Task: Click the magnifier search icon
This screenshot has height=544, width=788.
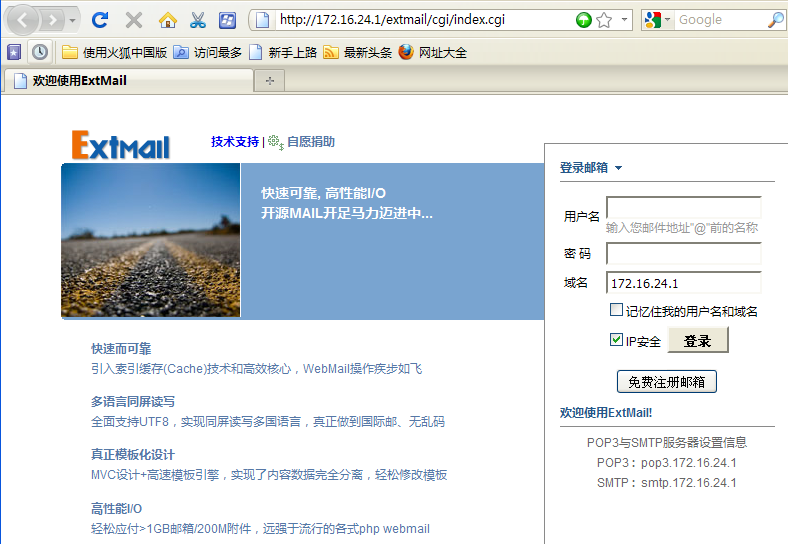Action: click(775, 20)
